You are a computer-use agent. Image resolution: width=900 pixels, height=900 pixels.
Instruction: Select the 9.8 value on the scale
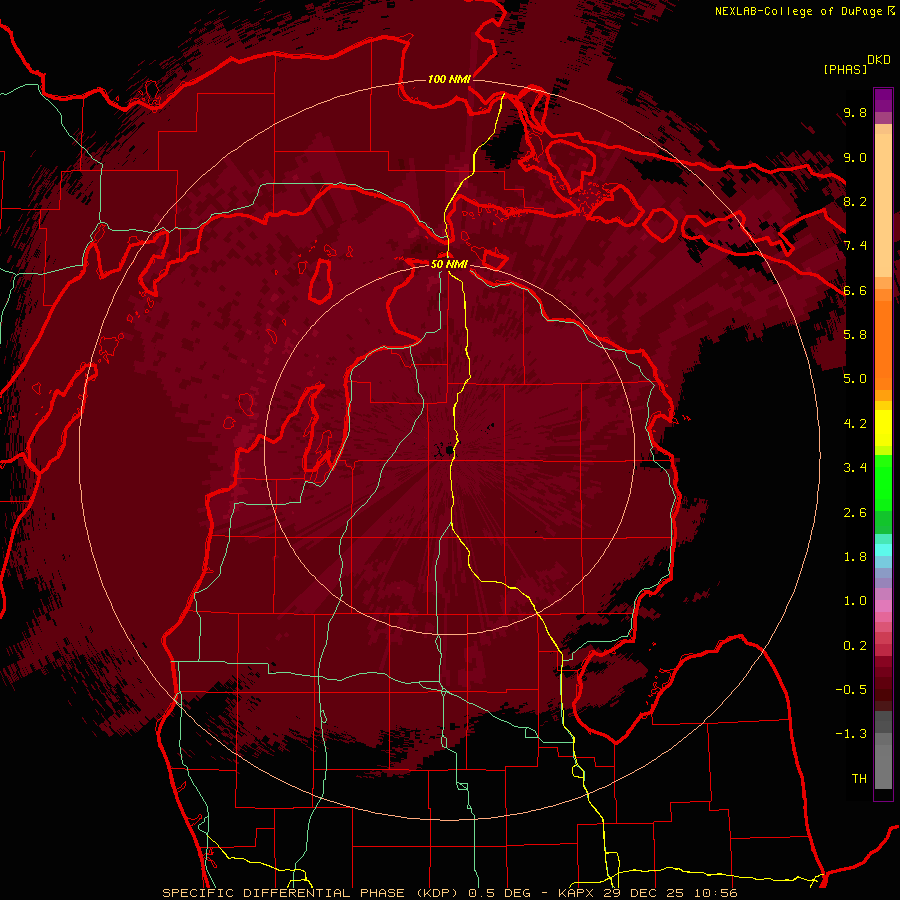[855, 112]
